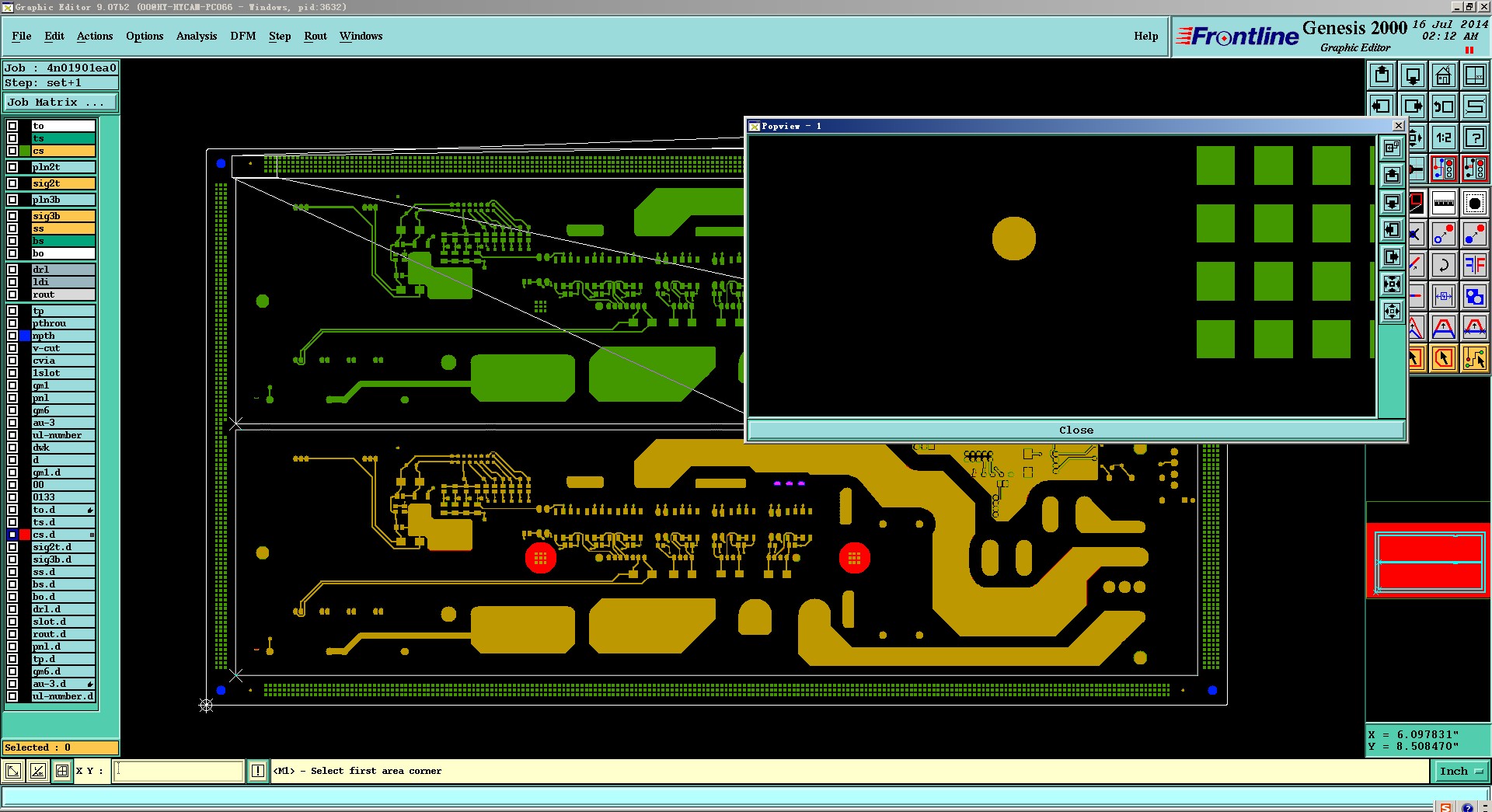Click the overlapping blue shapes icon
The image size is (1492, 812).
[x=1475, y=296]
